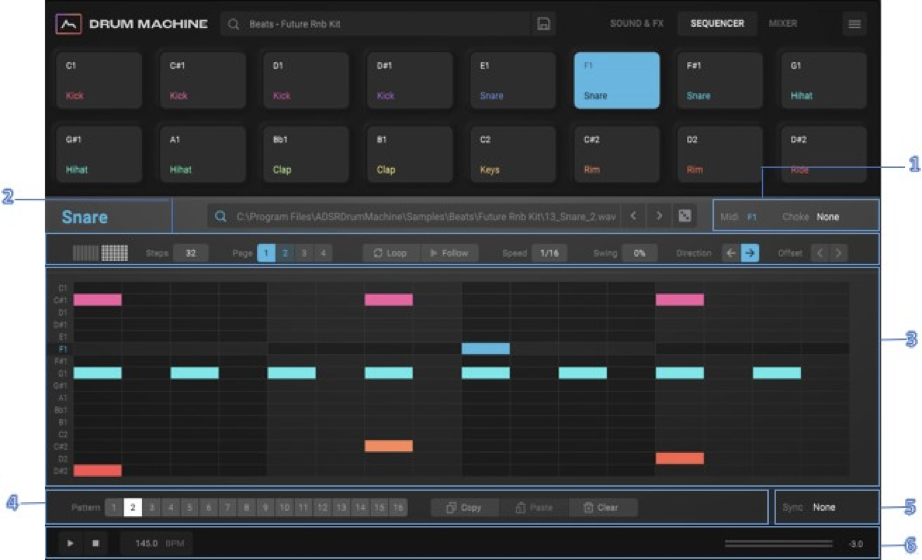
Task: Click the Steps 32 value
Action: pos(191,253)
